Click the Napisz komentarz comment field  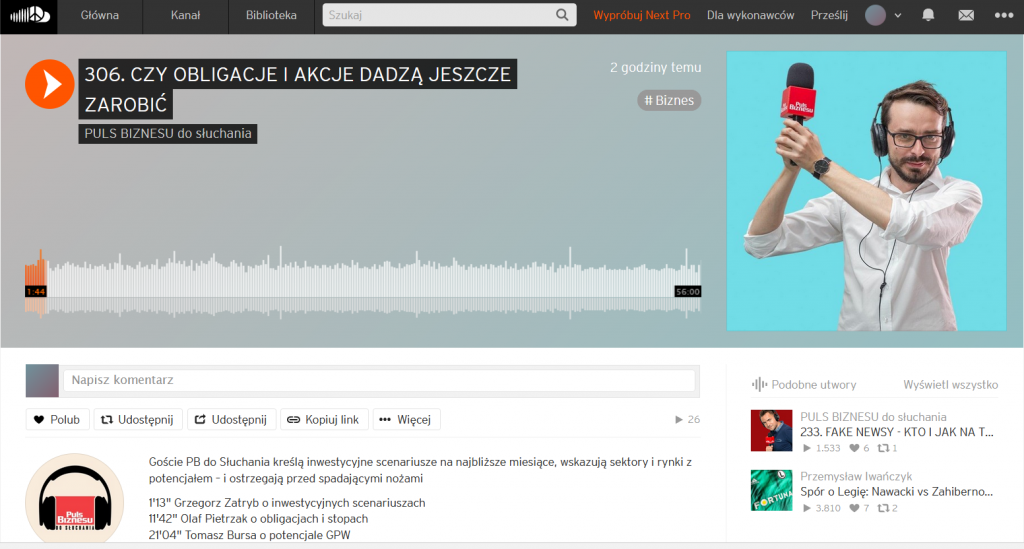[379, 380]
